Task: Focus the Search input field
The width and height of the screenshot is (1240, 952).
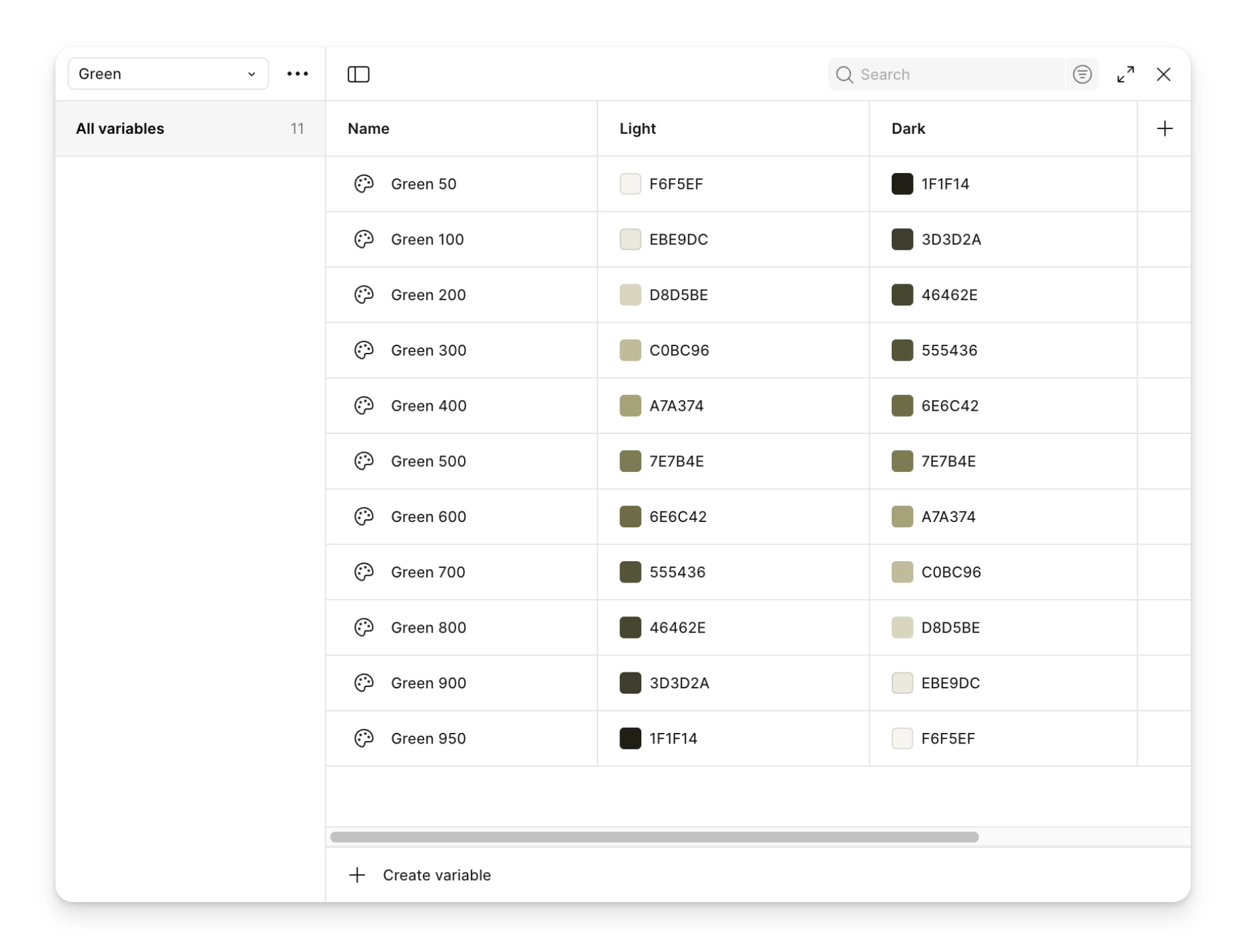Action: click(x=946, y=74)
